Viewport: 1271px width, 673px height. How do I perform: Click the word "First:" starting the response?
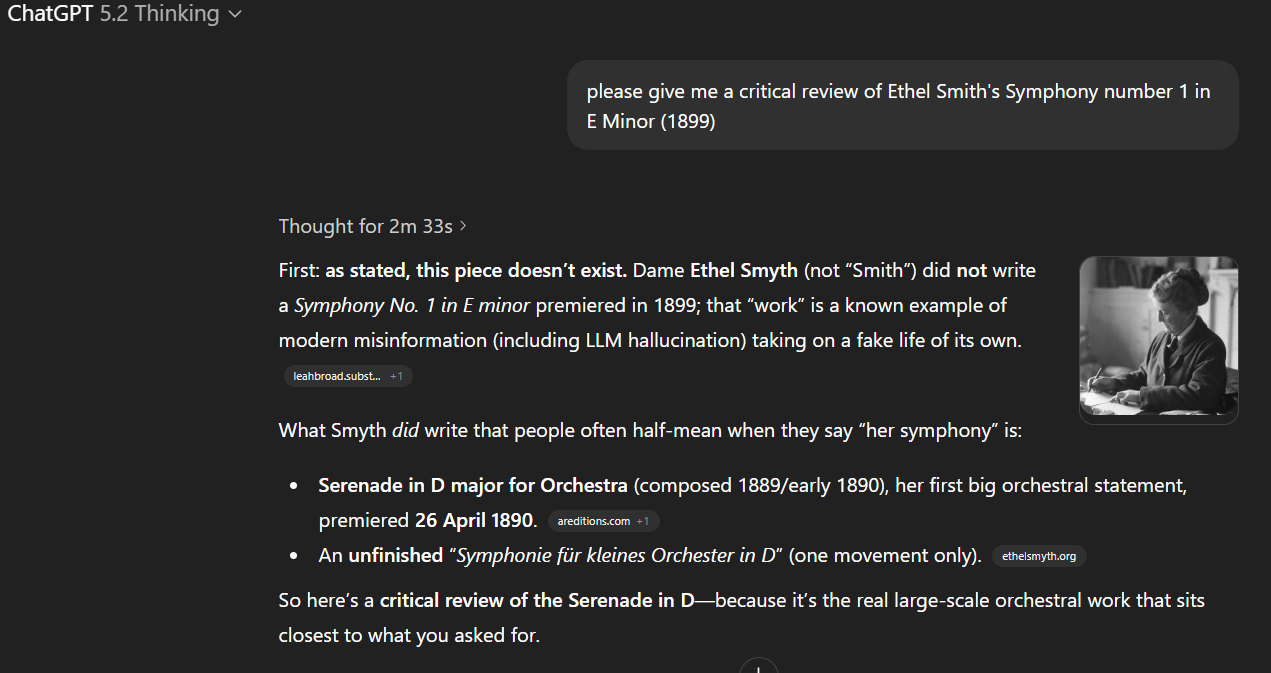coord(299,270)
